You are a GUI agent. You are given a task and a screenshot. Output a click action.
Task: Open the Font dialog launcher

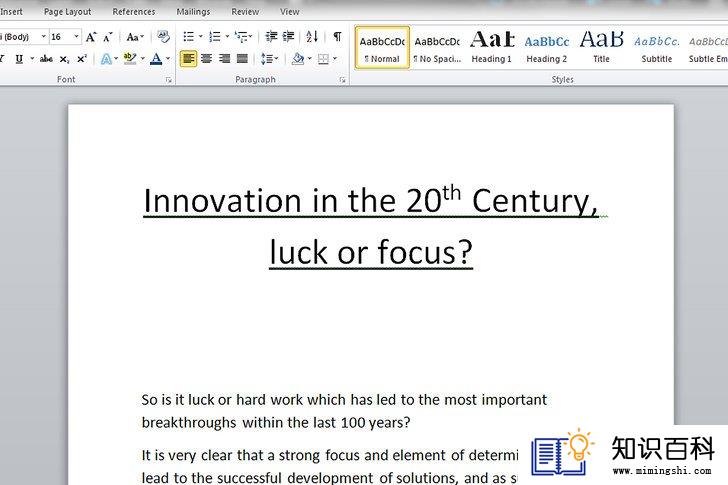[168, 80]
